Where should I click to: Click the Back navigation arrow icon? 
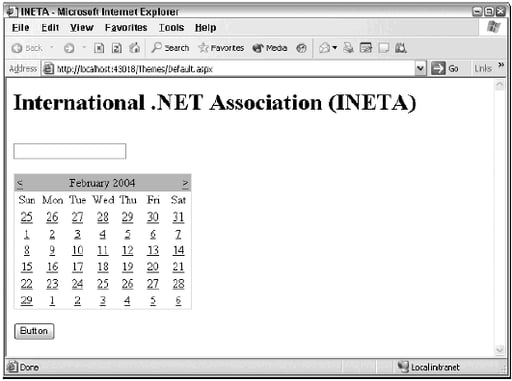coord(17,48)
